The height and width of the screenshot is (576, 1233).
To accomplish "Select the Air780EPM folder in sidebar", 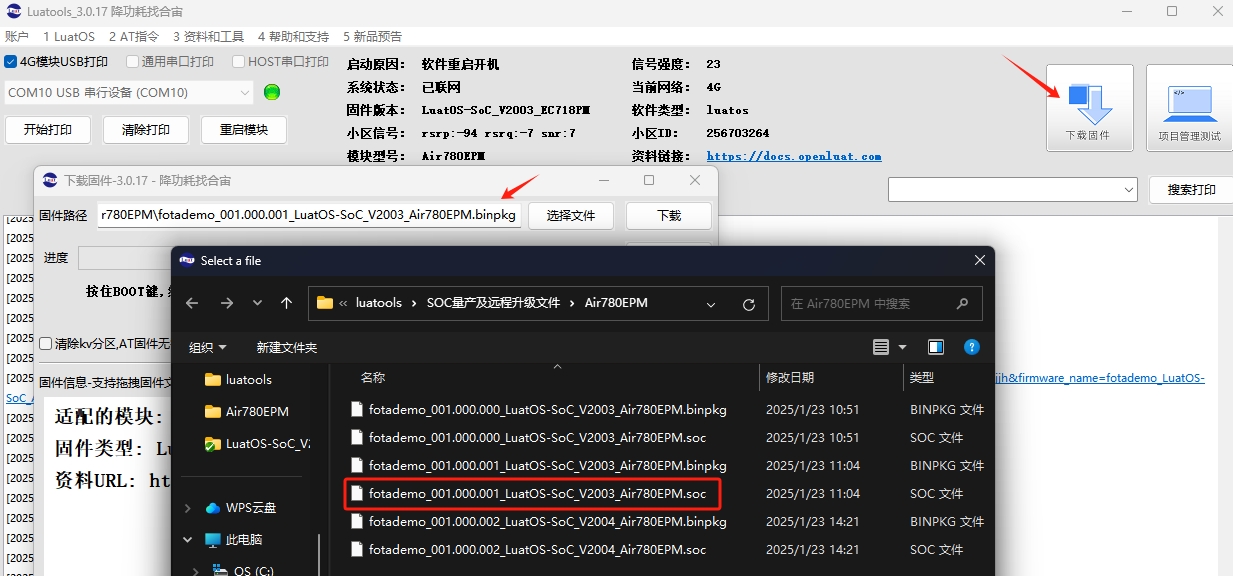I will [246, 412].
